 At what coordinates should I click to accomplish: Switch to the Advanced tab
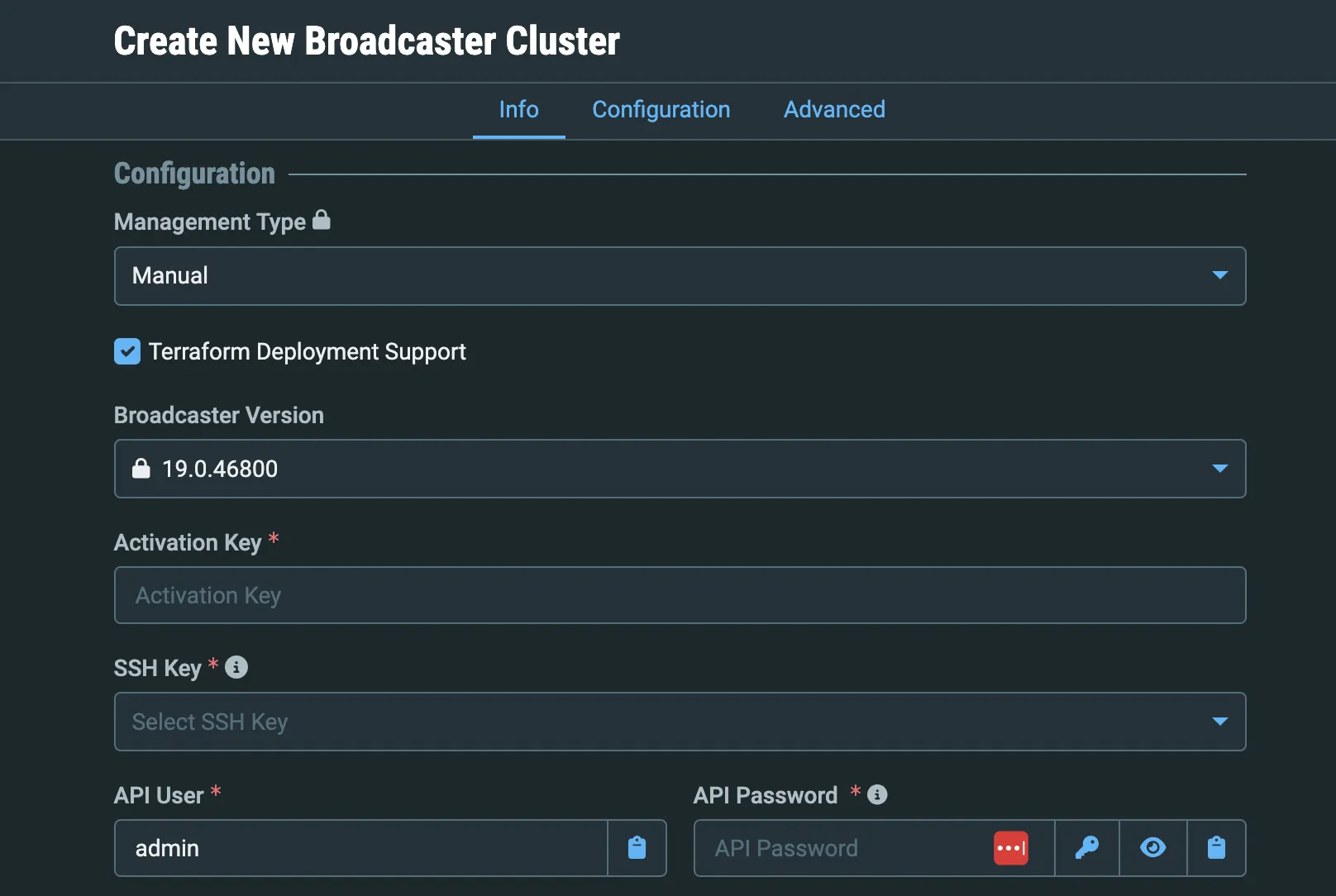834,110
